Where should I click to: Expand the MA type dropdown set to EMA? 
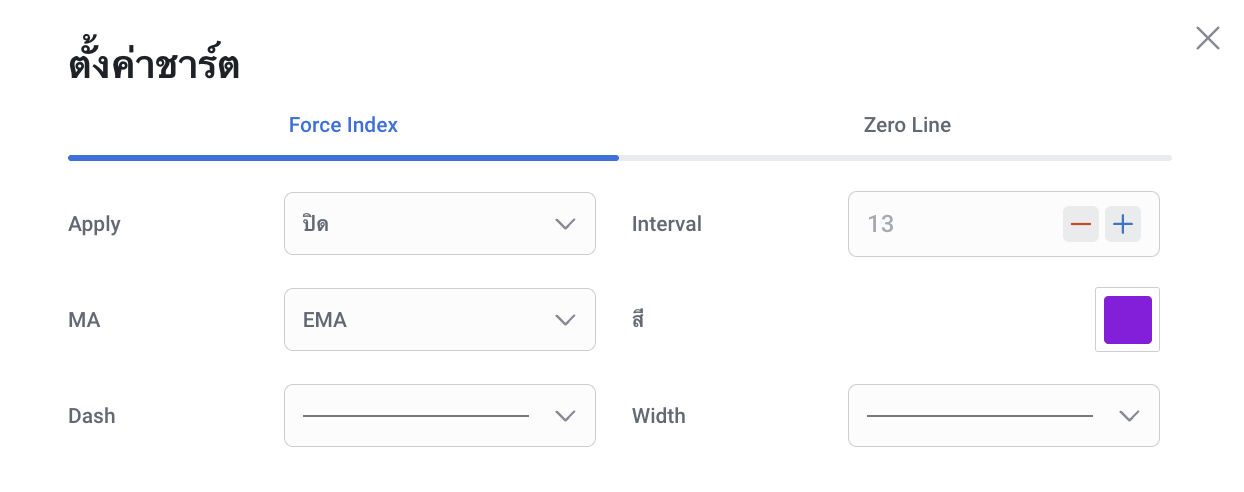click(420, 320)
